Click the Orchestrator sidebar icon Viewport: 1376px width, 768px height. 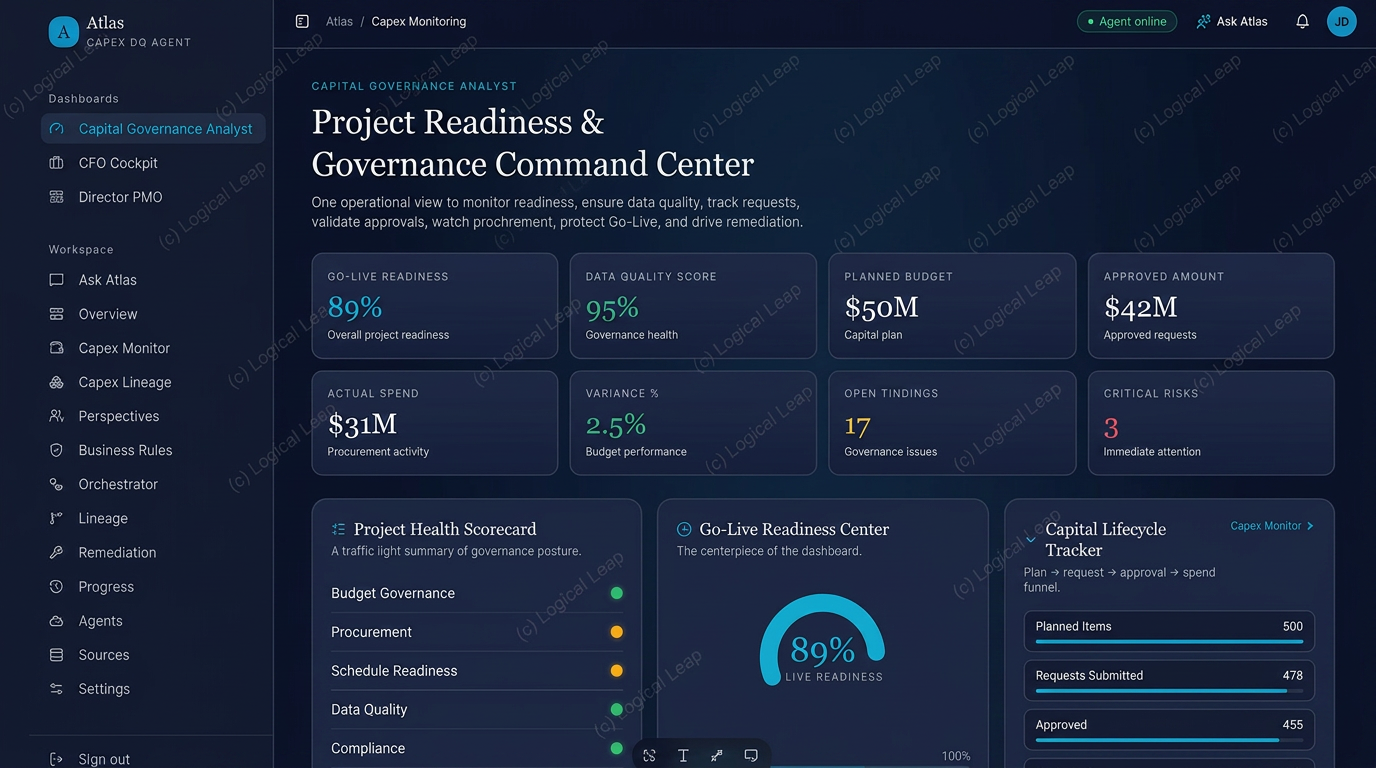(57, 484)
